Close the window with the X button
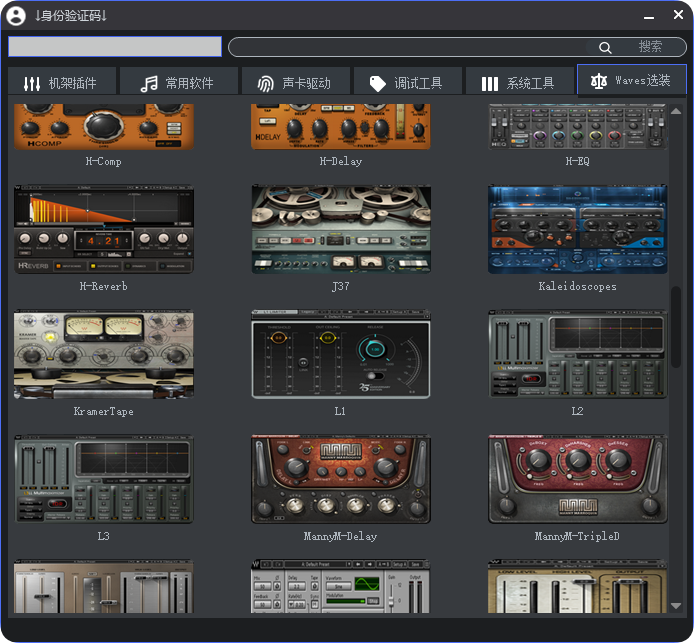The width and height of the screenshot is (694, 643). click(x=678, y=15)
